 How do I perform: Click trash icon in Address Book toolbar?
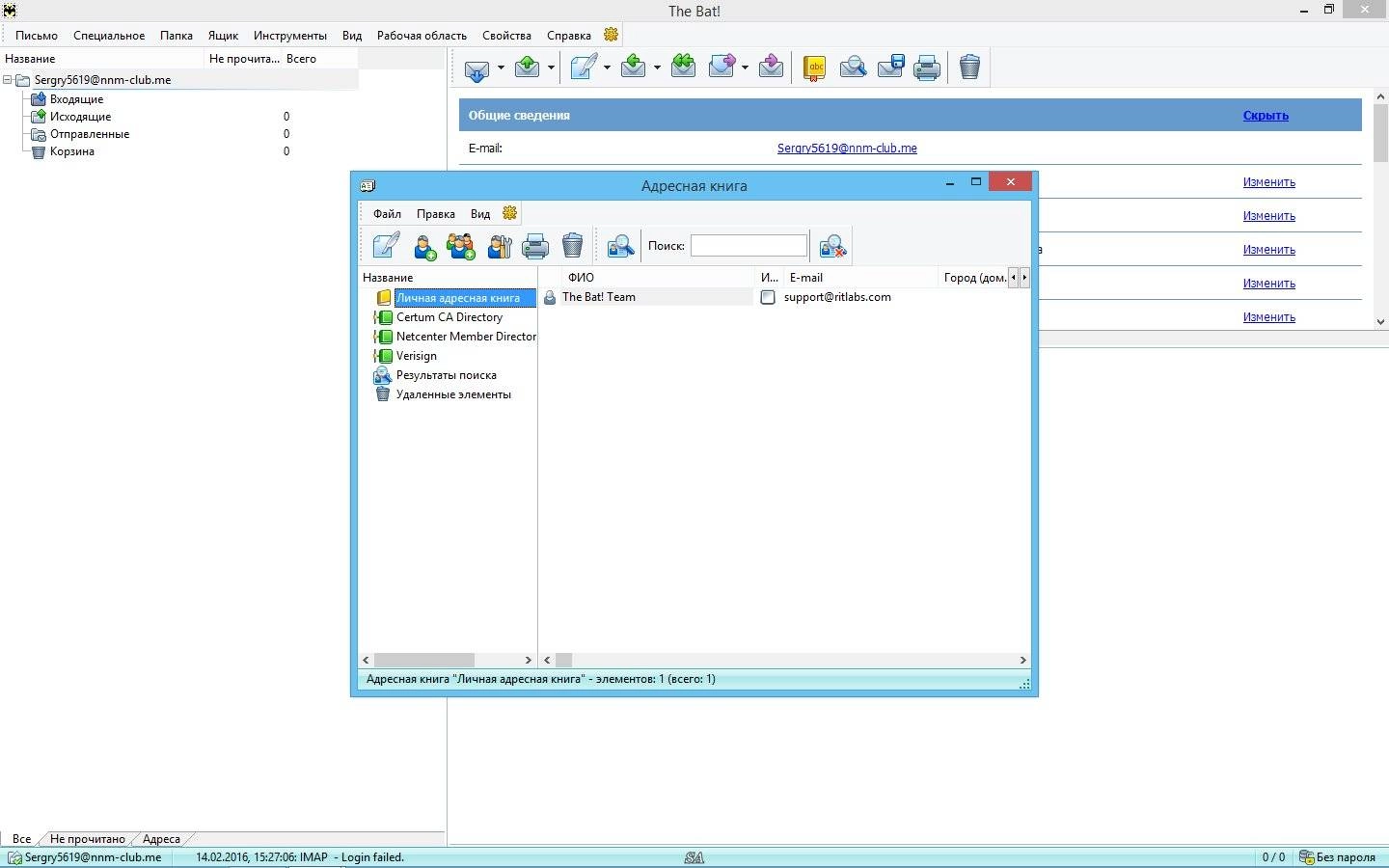[573, 246]
